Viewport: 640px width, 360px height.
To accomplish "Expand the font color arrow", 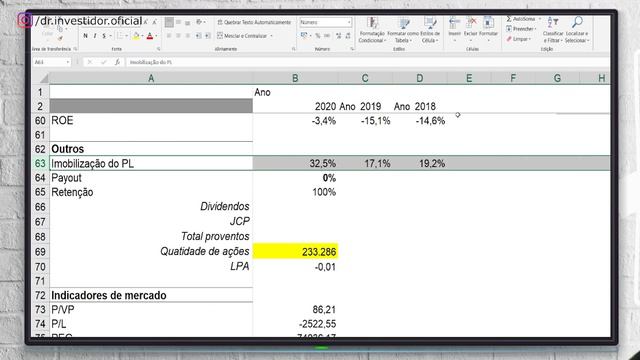I will [156, 36].
